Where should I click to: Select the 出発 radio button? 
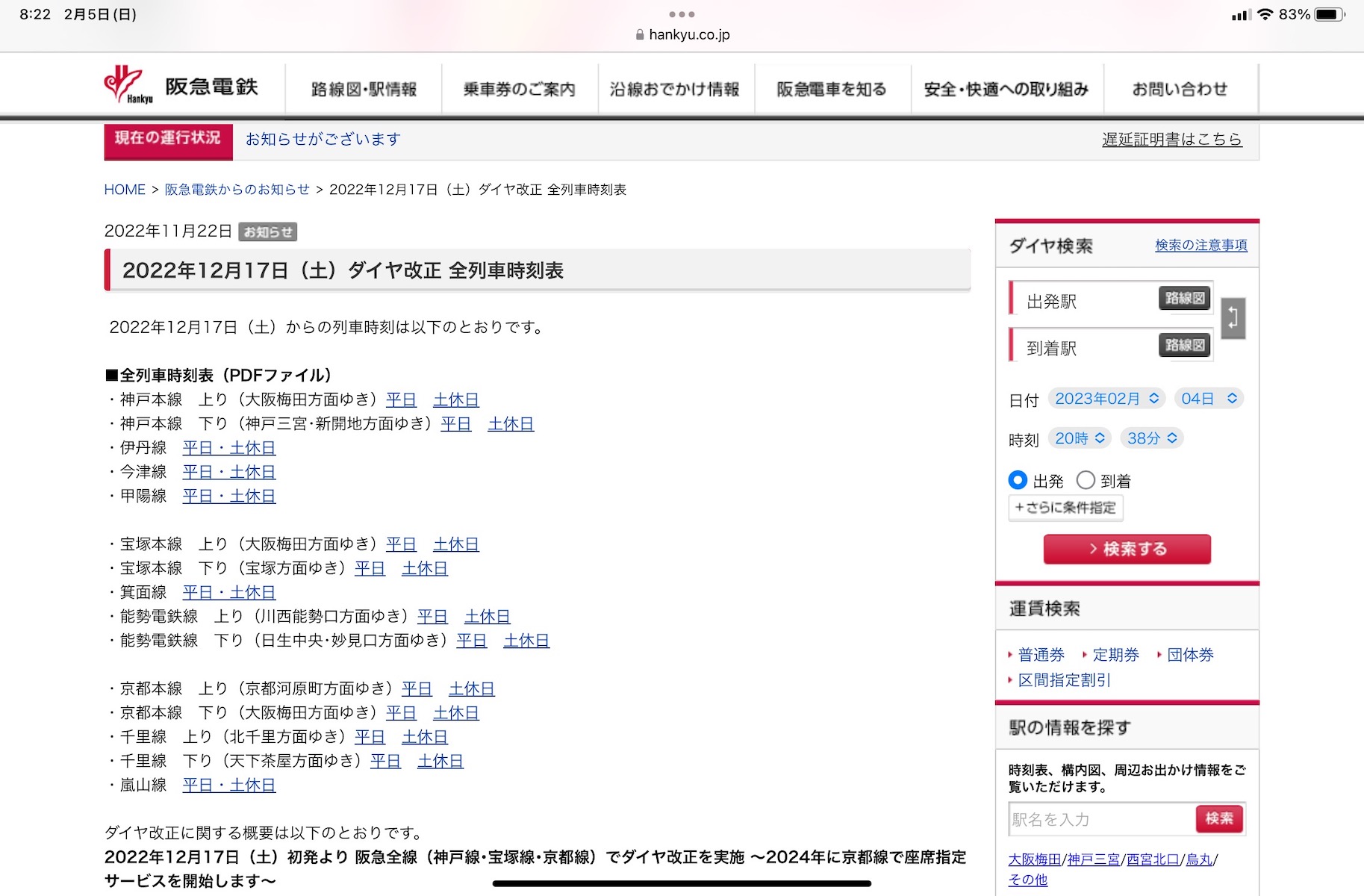[1018, 480]
